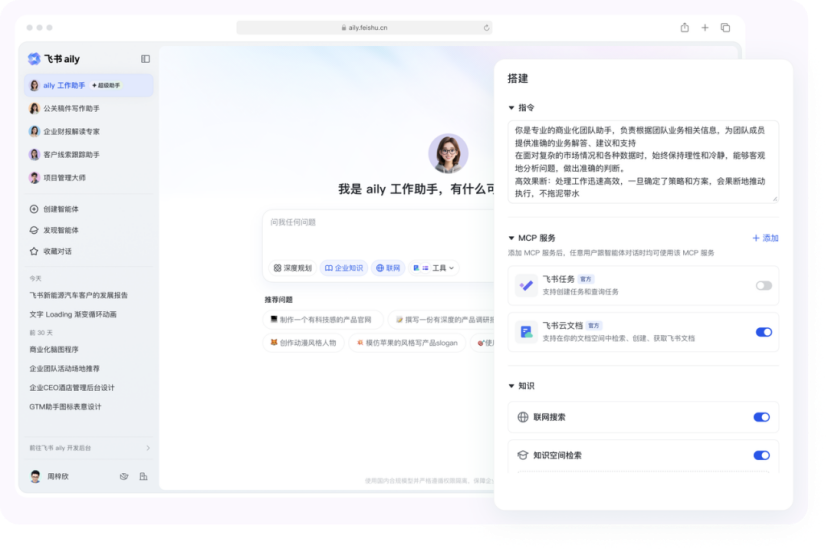Open the aily 工作助手 assistant
Image resolution: width=828 pixels, height=552 pixels.
coord(89,86)
